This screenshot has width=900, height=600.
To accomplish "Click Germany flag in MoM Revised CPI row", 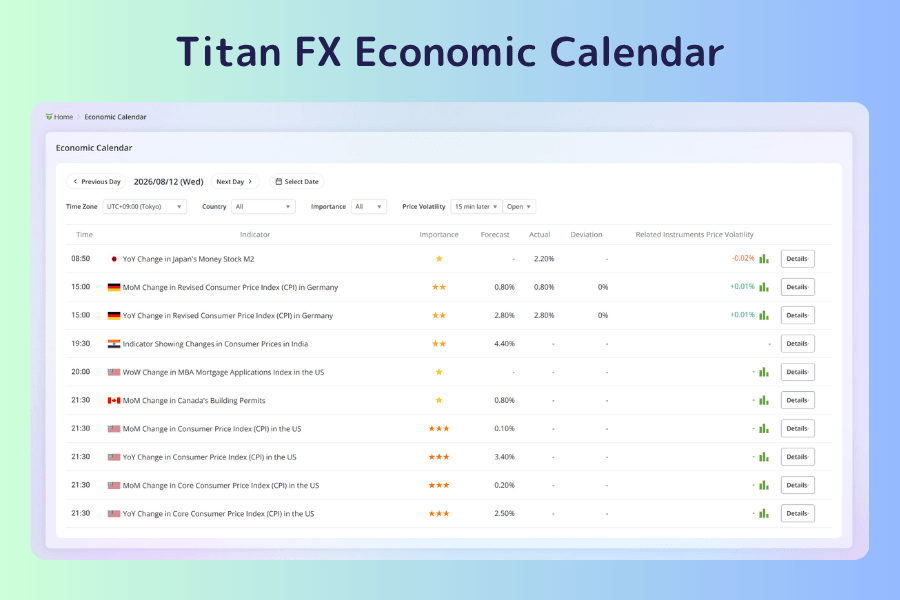I will (x=114, y=287).
